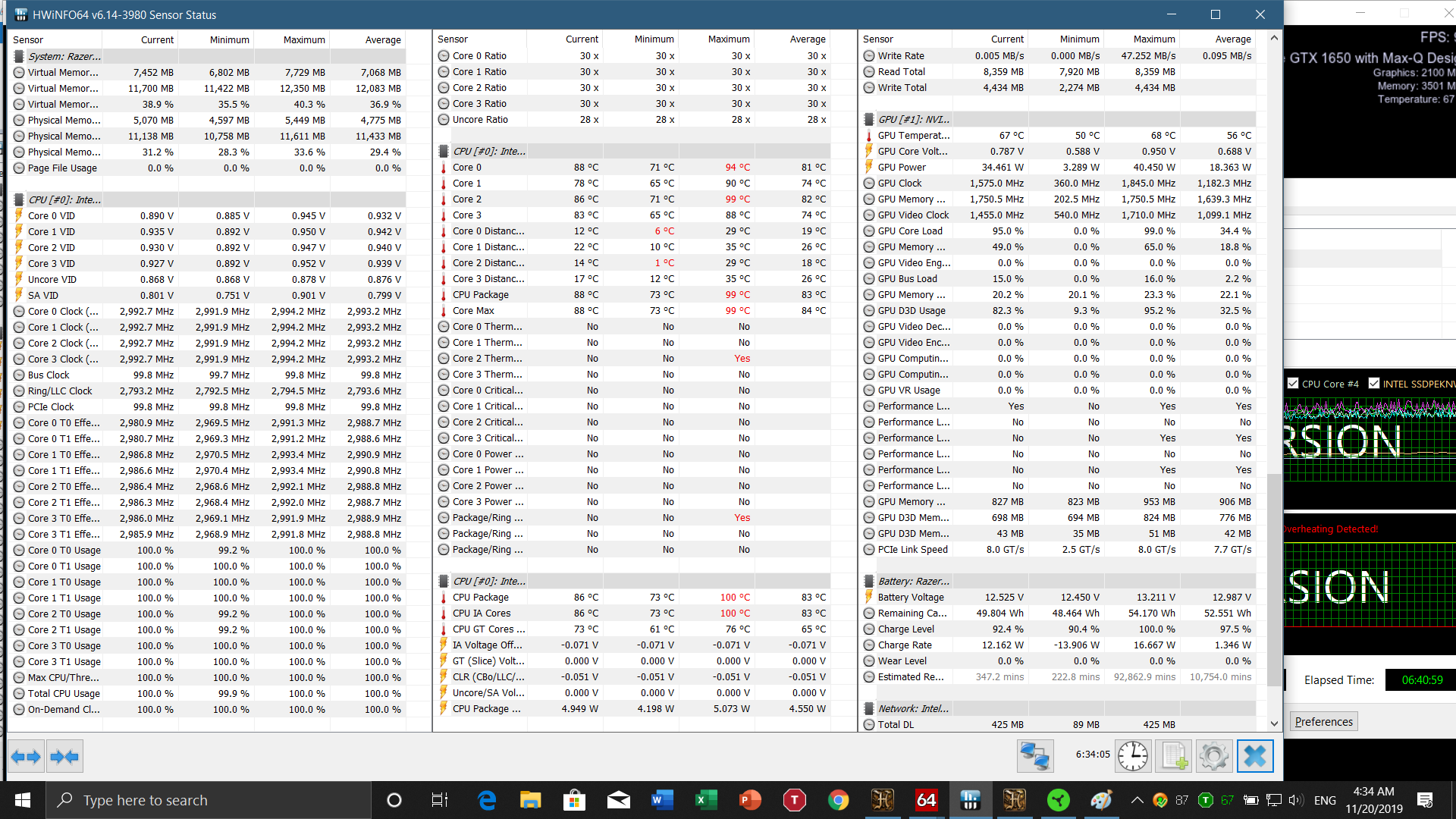Select the Ring/LLC Clock row
The height and width of the screenshot is (819, 1456).
209,391
